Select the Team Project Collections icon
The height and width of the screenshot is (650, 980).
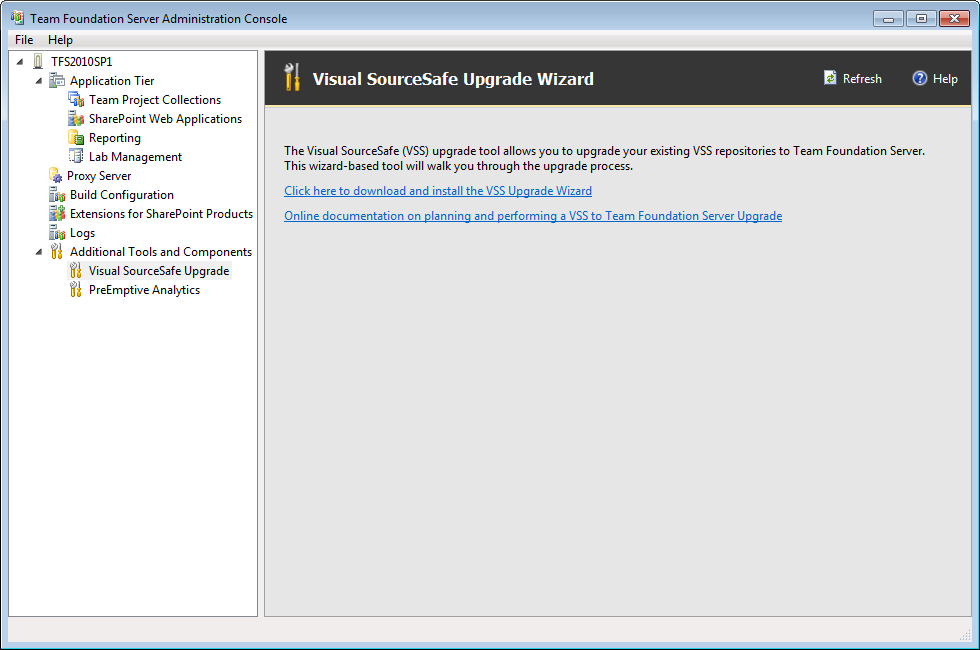point(75,99)
